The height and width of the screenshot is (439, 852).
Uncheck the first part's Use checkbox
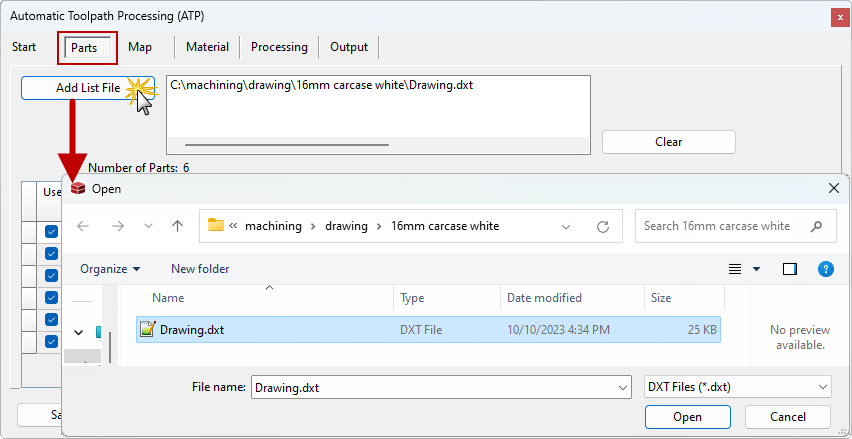pyautogui.click(x=51, y=232)
